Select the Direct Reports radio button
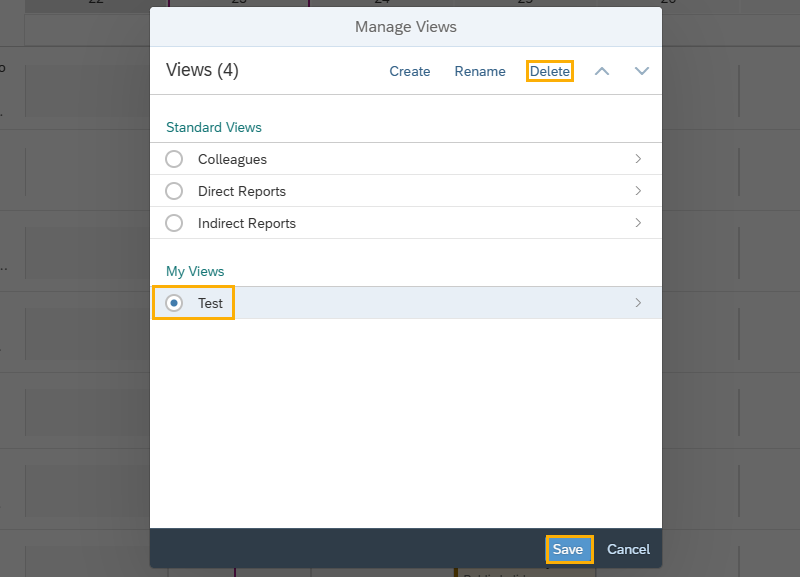This screenshot has height=577, width=800. coord(174,191)
